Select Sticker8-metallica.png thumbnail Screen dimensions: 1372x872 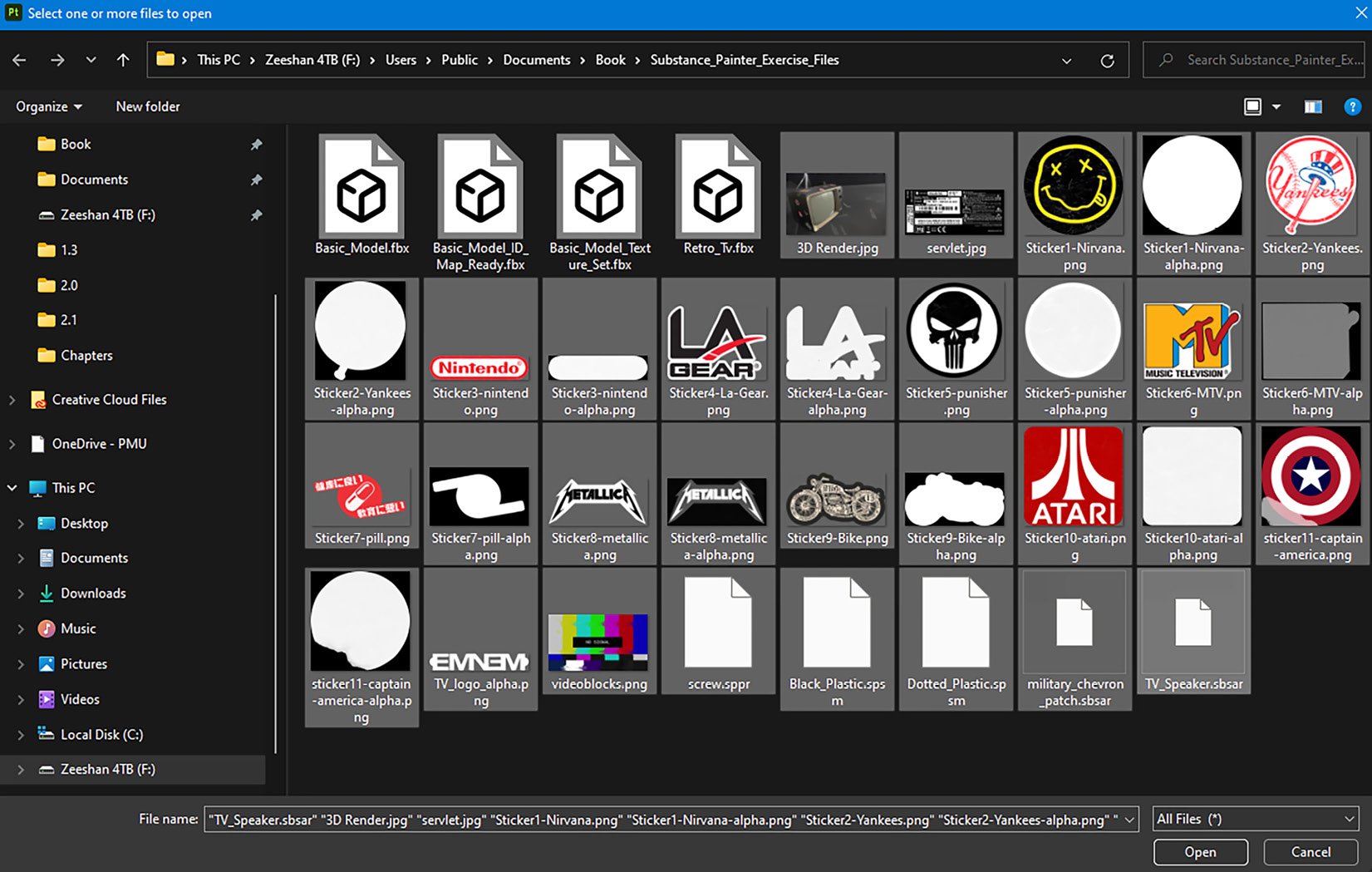598,501
